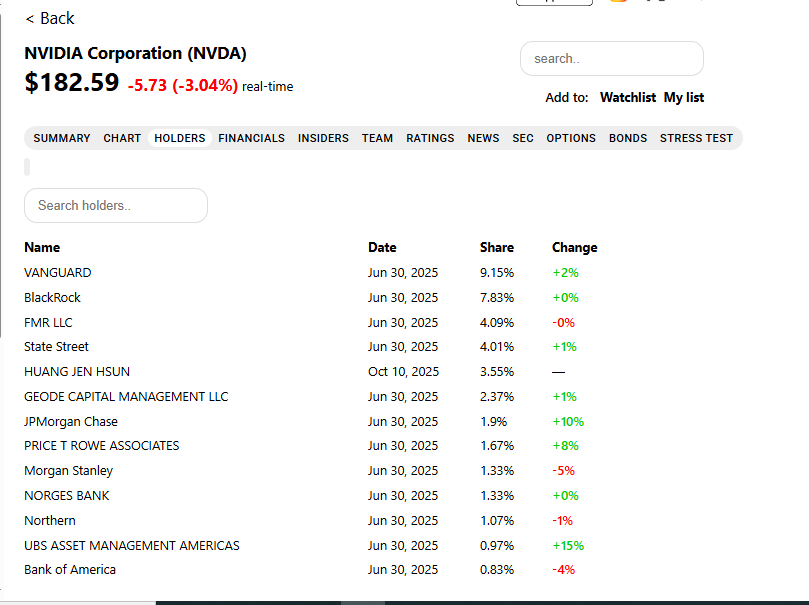Open the Bonds tab
This screenshot has height=605, width=809.
coord(628,138)
